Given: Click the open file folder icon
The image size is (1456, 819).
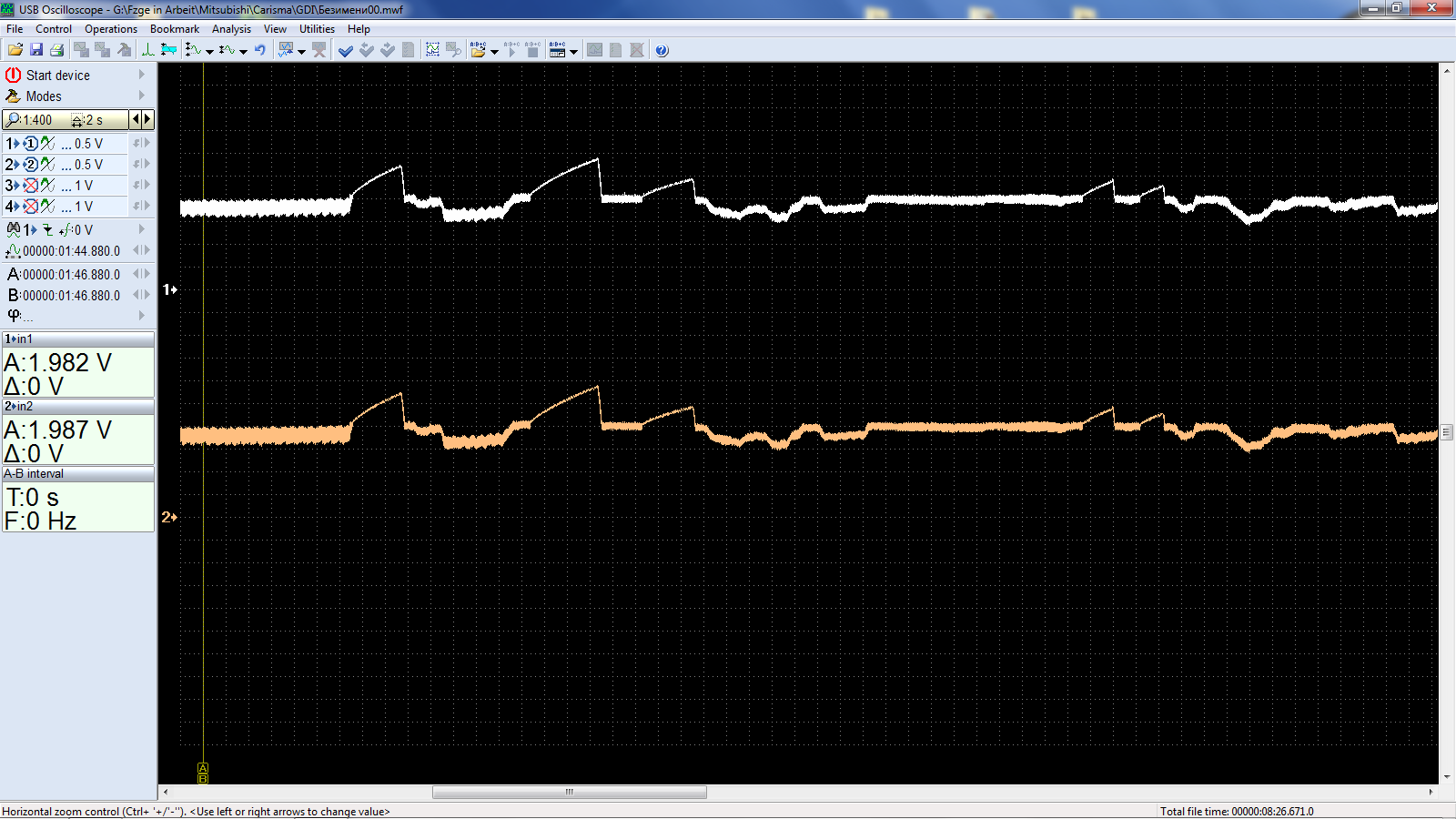Looking at the screenshot, I should coord(15,50).
